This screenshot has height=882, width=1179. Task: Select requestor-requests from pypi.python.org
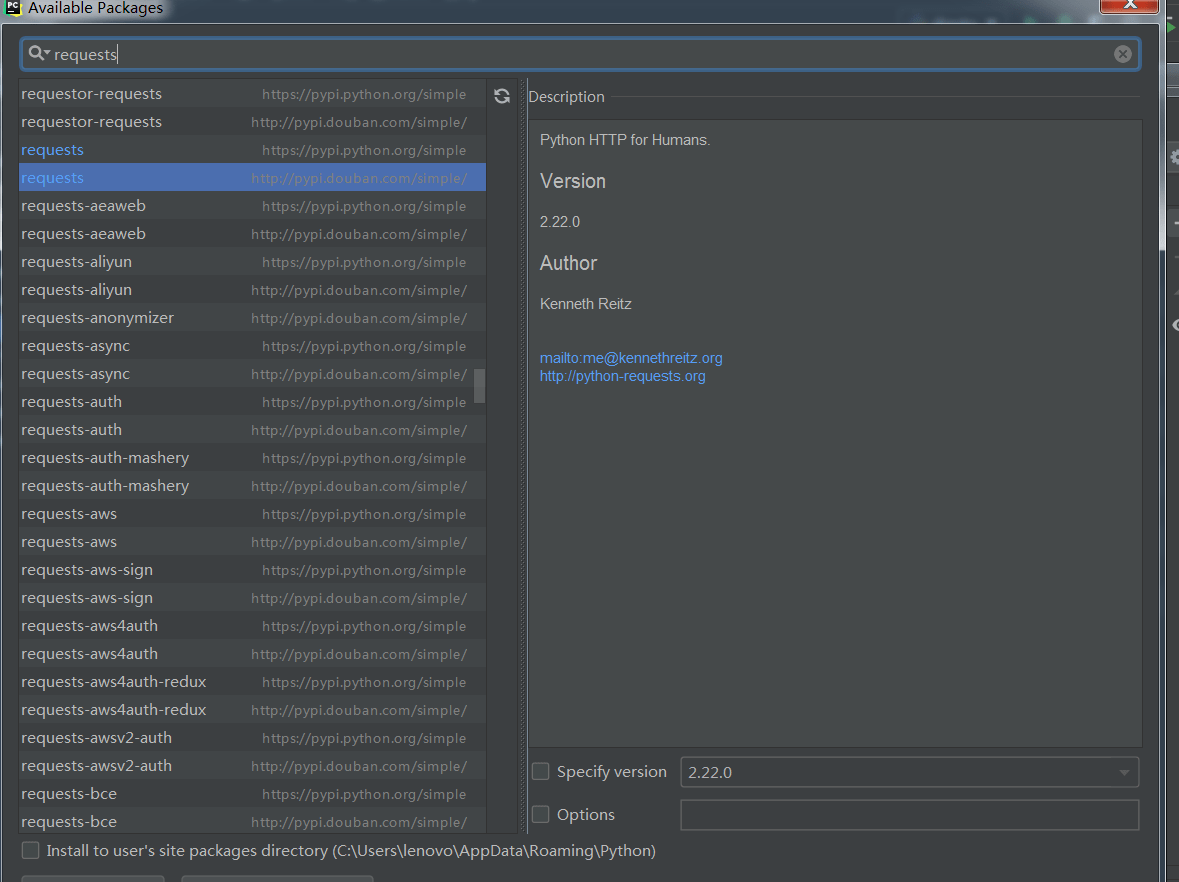tap(253, 94)
